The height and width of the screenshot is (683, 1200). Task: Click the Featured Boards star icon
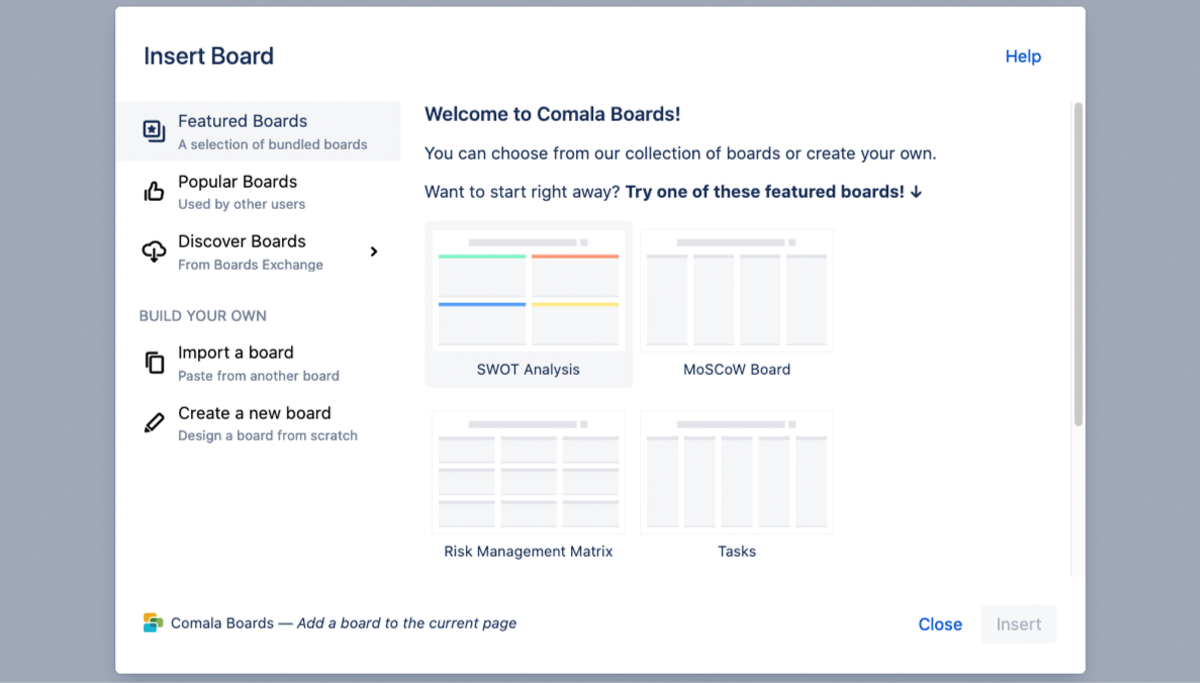point(154,131)
